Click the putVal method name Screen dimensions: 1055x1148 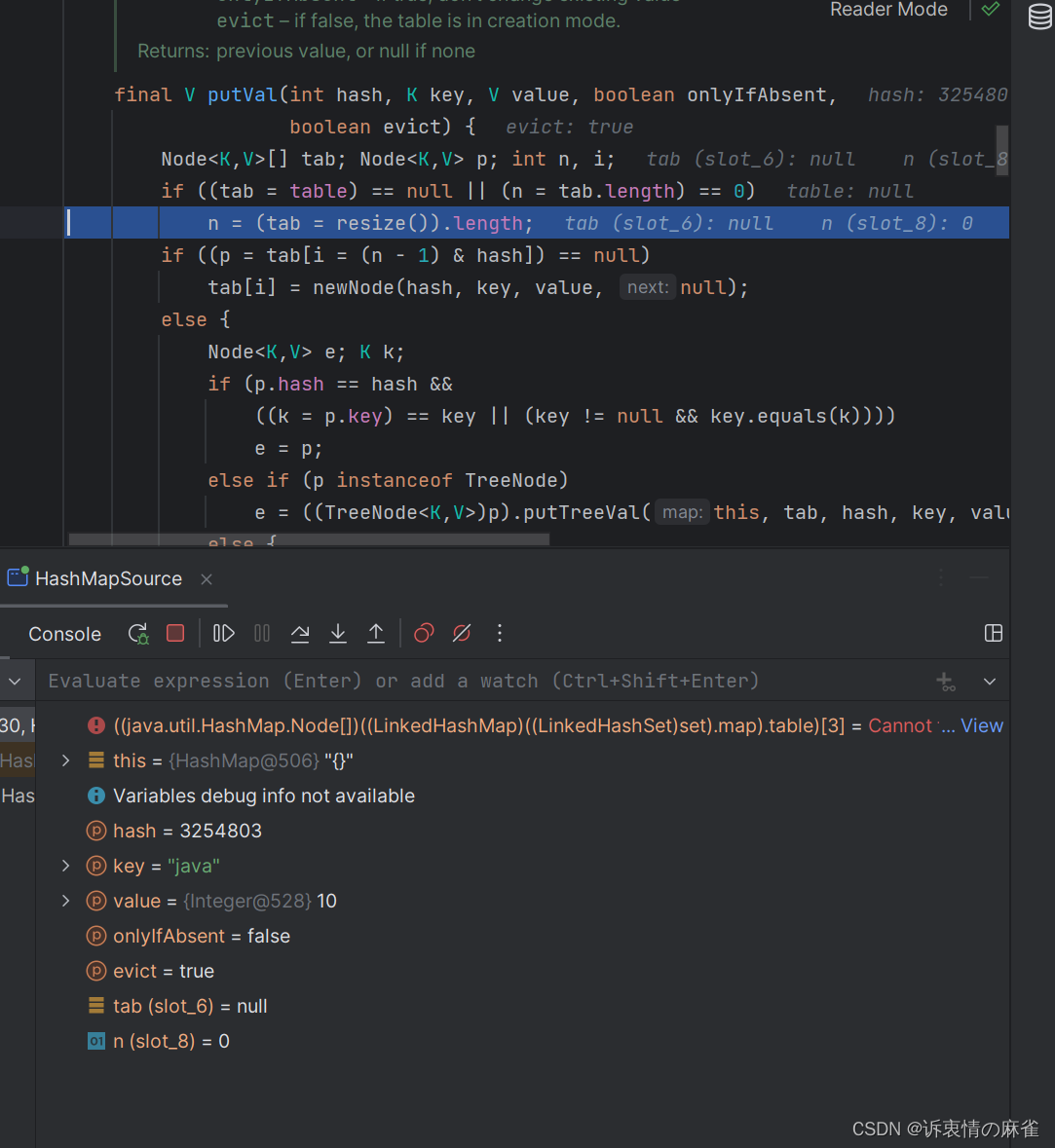click(x=243, y=95)
